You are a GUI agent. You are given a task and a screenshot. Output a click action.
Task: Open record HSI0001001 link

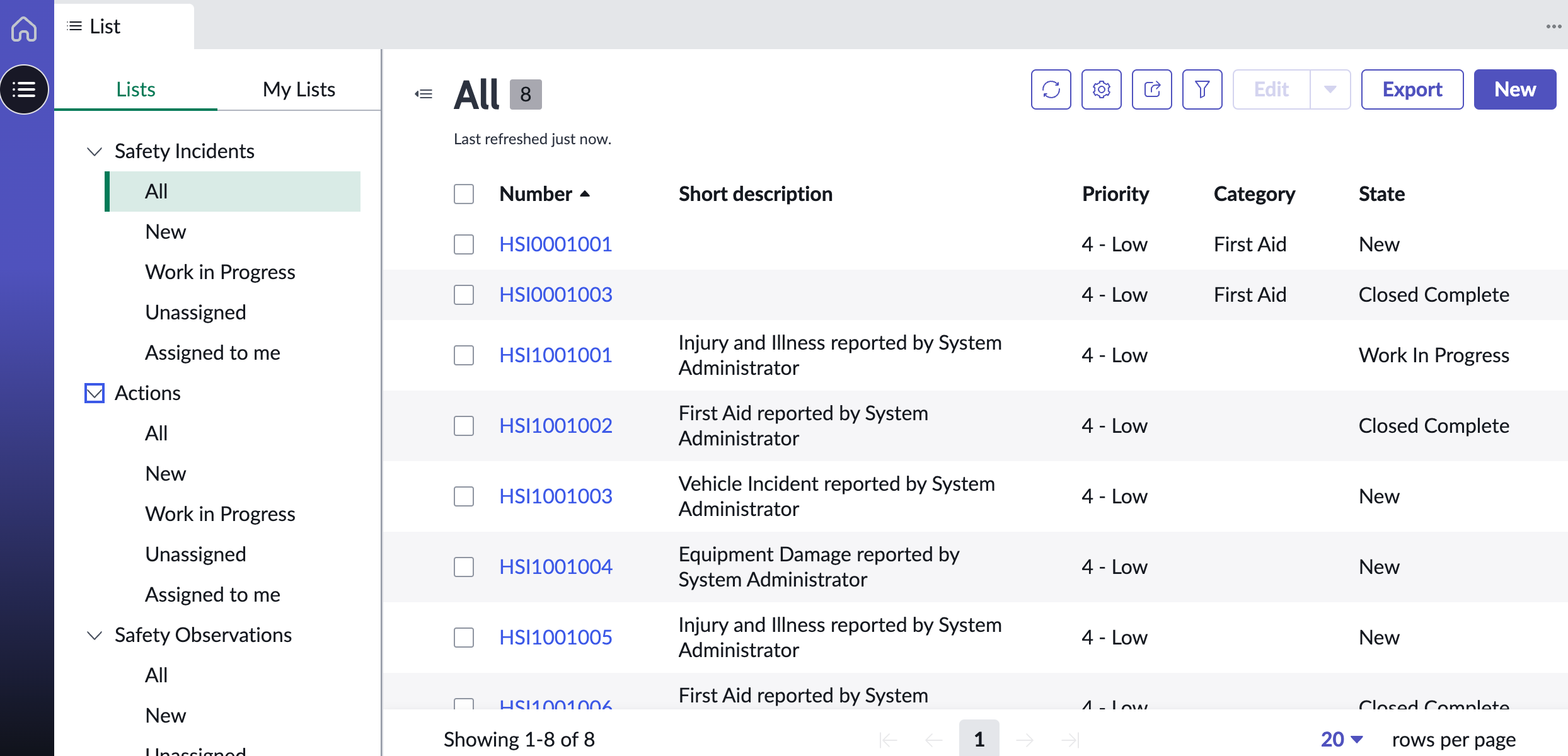(555, 244)
